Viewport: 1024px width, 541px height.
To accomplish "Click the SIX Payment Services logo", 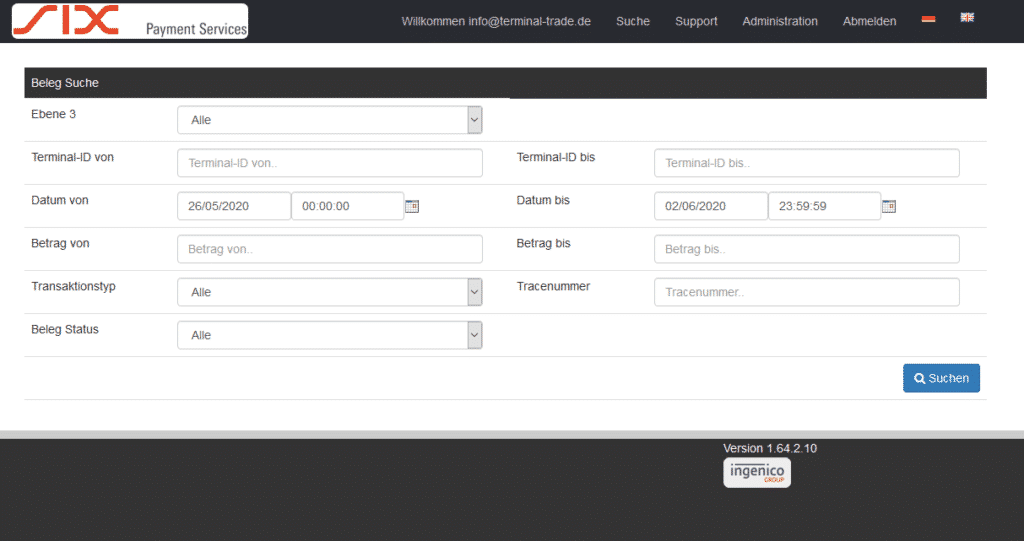I will pyautogui.click(x=130, y=21).
